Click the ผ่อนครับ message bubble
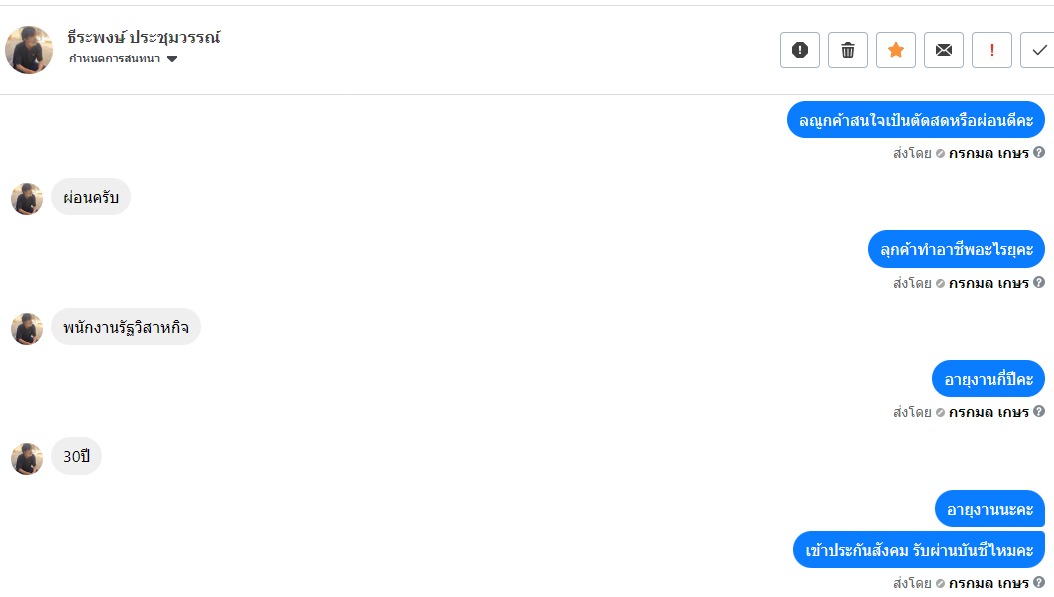Viewport: 1054px width, 597px height. pyautogui.click(x=91, y=197)
